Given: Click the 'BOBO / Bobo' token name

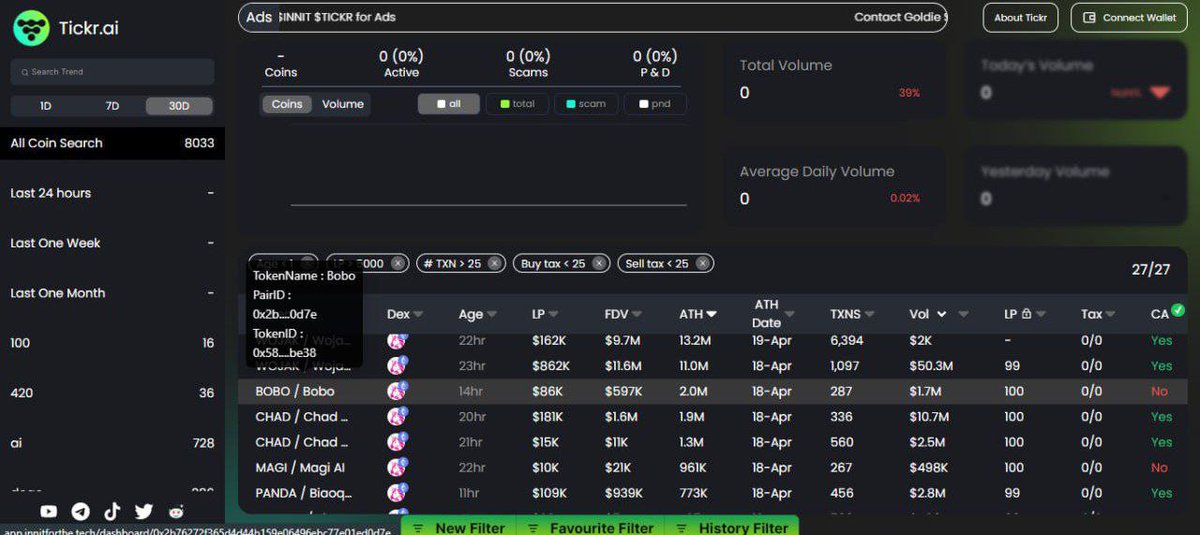Looking at the screenshot, I should click(295, 391).
